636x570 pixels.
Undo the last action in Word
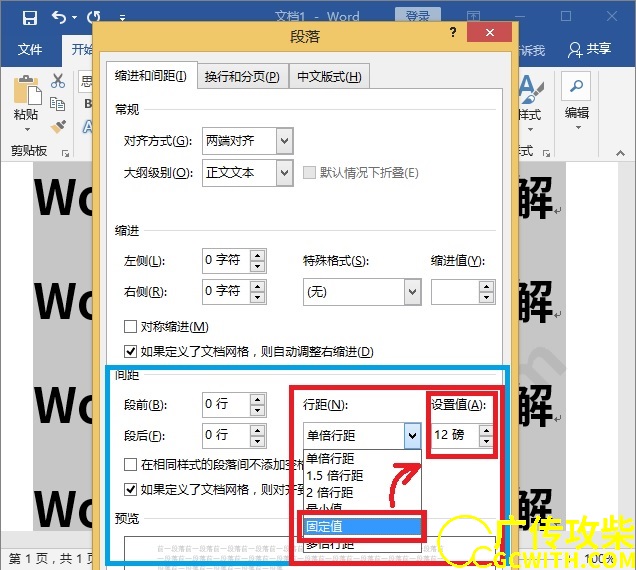pyautogui.click(x=59, y=17)
